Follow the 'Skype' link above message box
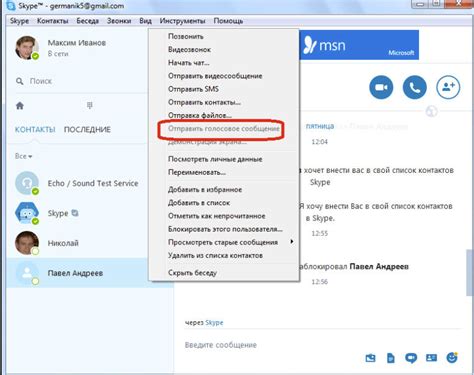This screenshot has height=375, width=474. [214, 323]
